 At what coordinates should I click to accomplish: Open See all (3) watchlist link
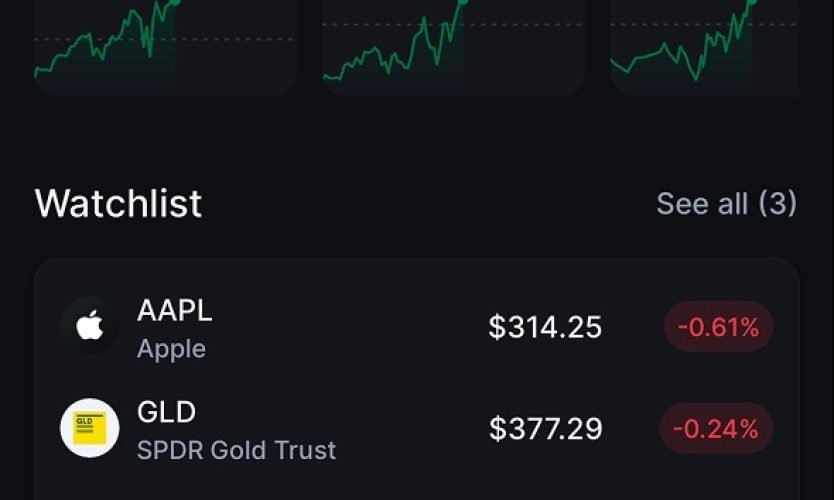[727, 204]
